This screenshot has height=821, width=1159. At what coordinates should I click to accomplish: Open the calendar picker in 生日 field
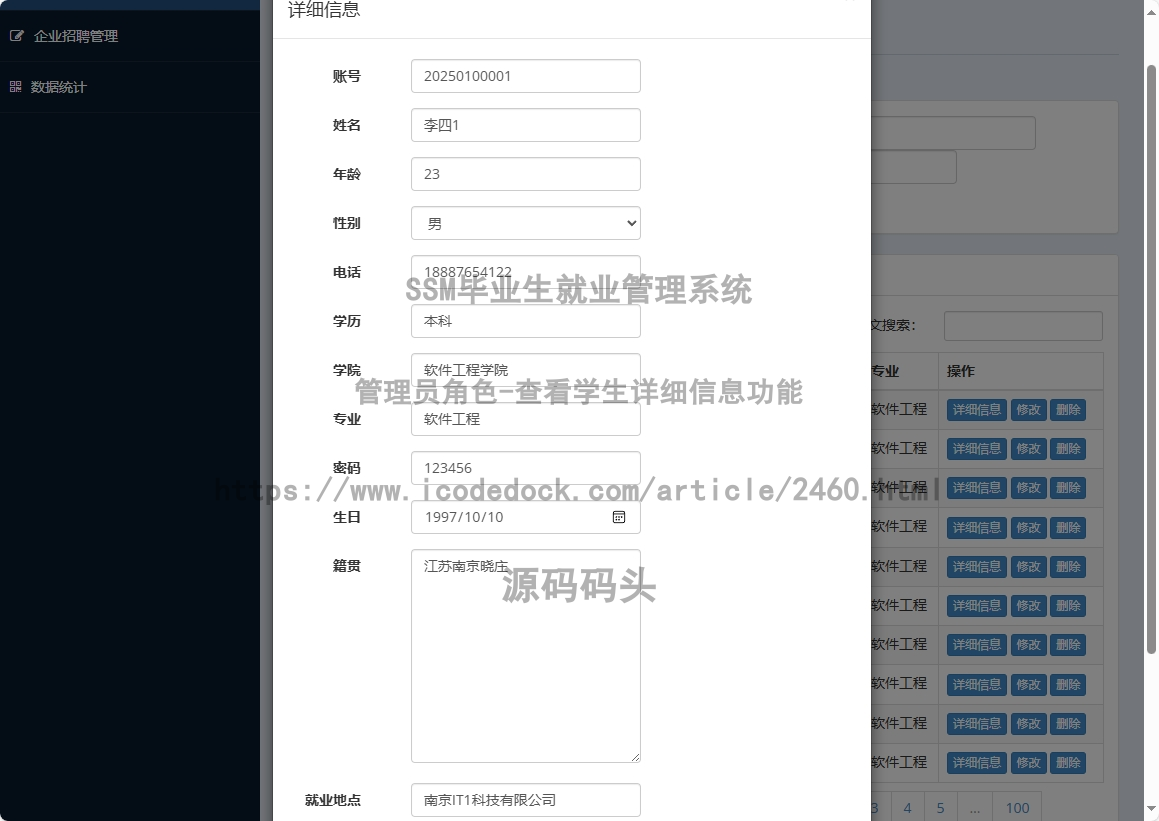pyautogui.click(x=619, y=517)
